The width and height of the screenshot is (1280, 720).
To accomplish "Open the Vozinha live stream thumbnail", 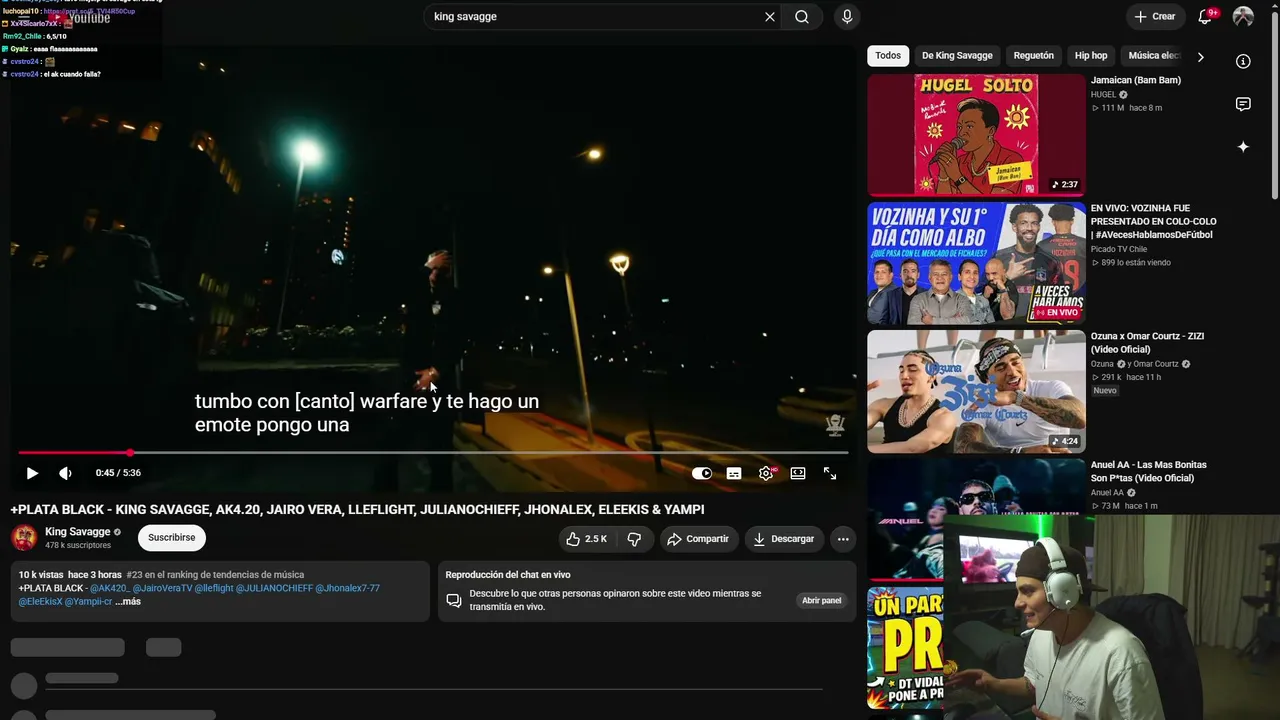I will tap(976, 263).
